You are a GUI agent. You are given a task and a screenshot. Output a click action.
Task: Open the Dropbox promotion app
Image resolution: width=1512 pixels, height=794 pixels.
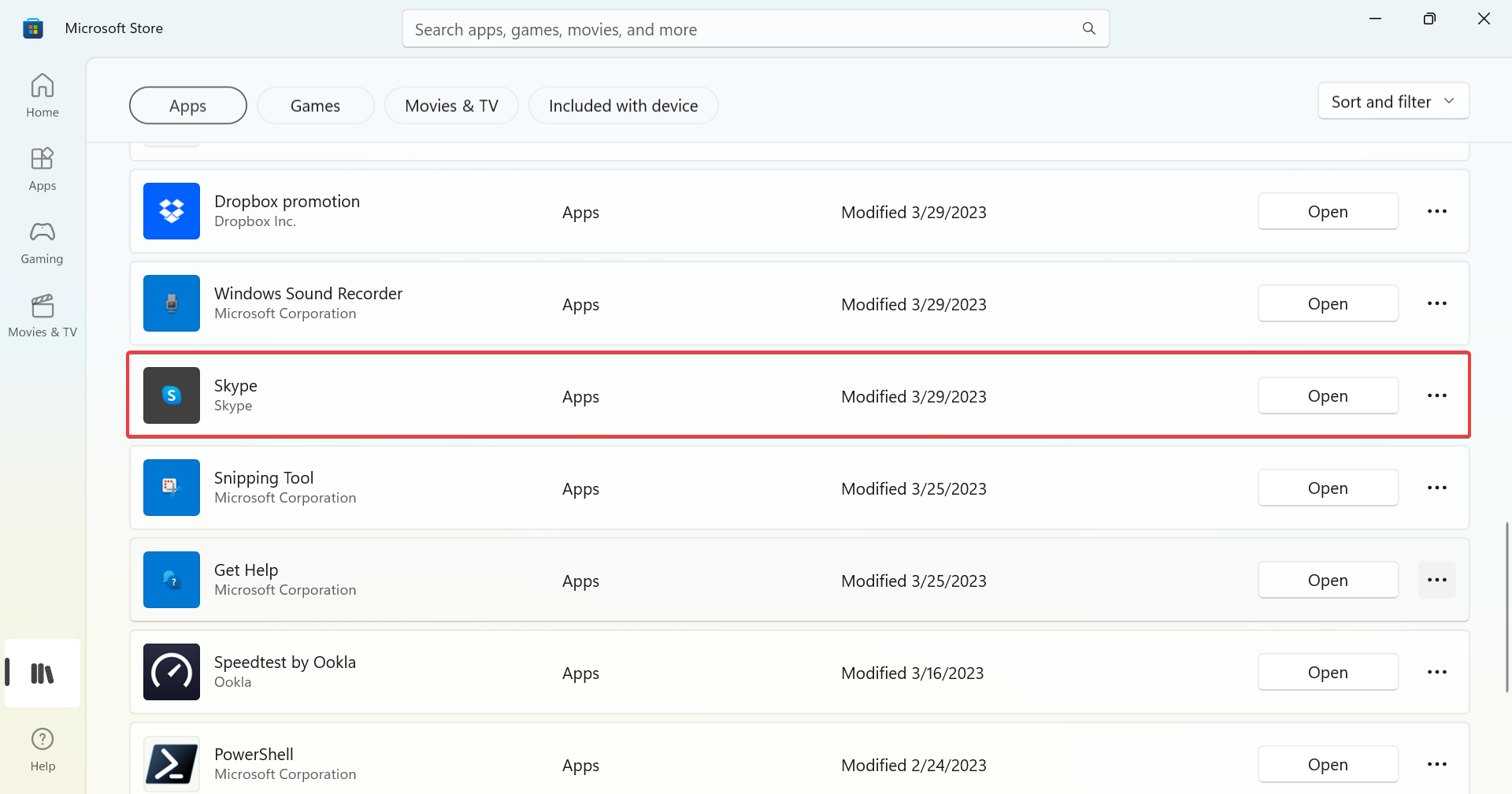click(x=1328, y=211)
